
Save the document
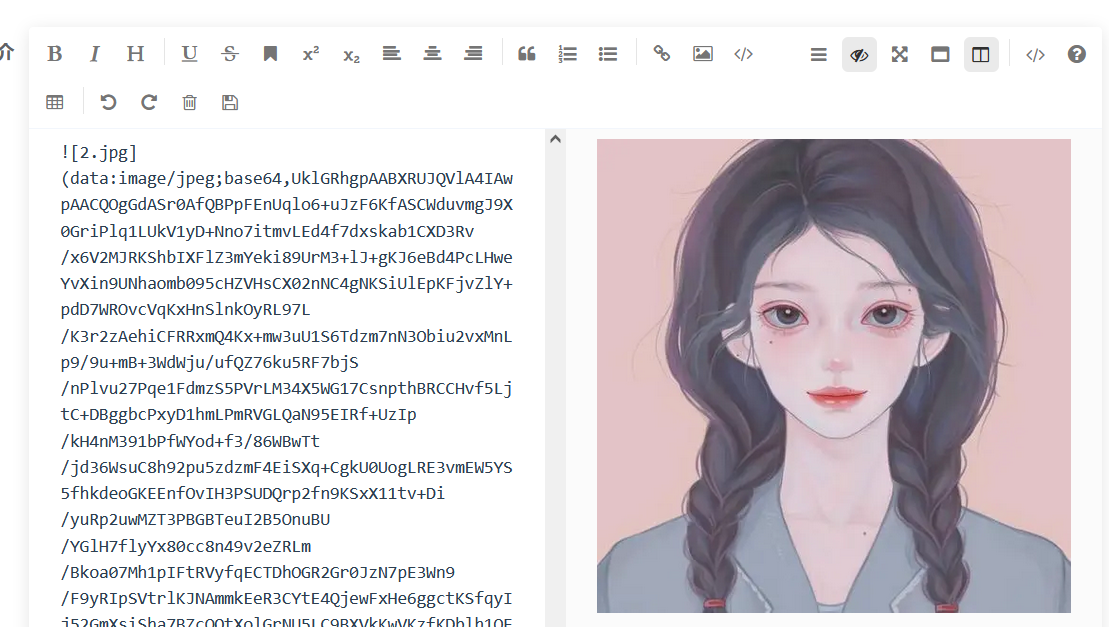229,101
